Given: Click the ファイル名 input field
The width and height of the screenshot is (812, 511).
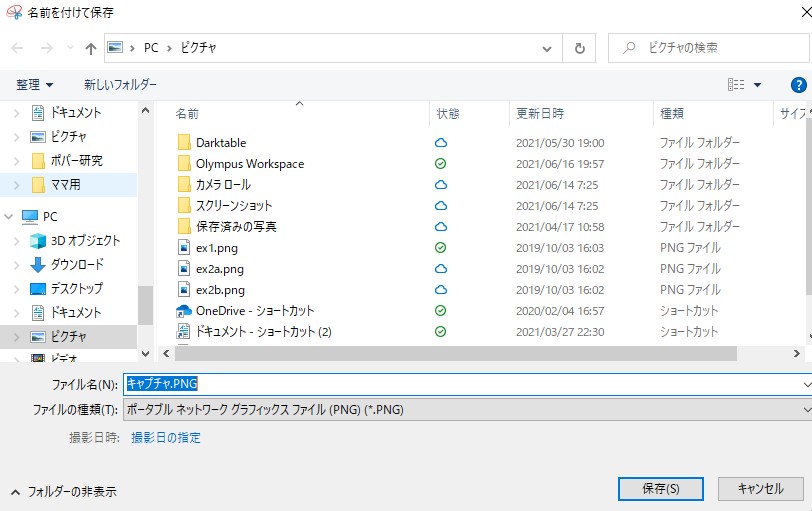Looking at the screenshot, I should coord(468,384).
